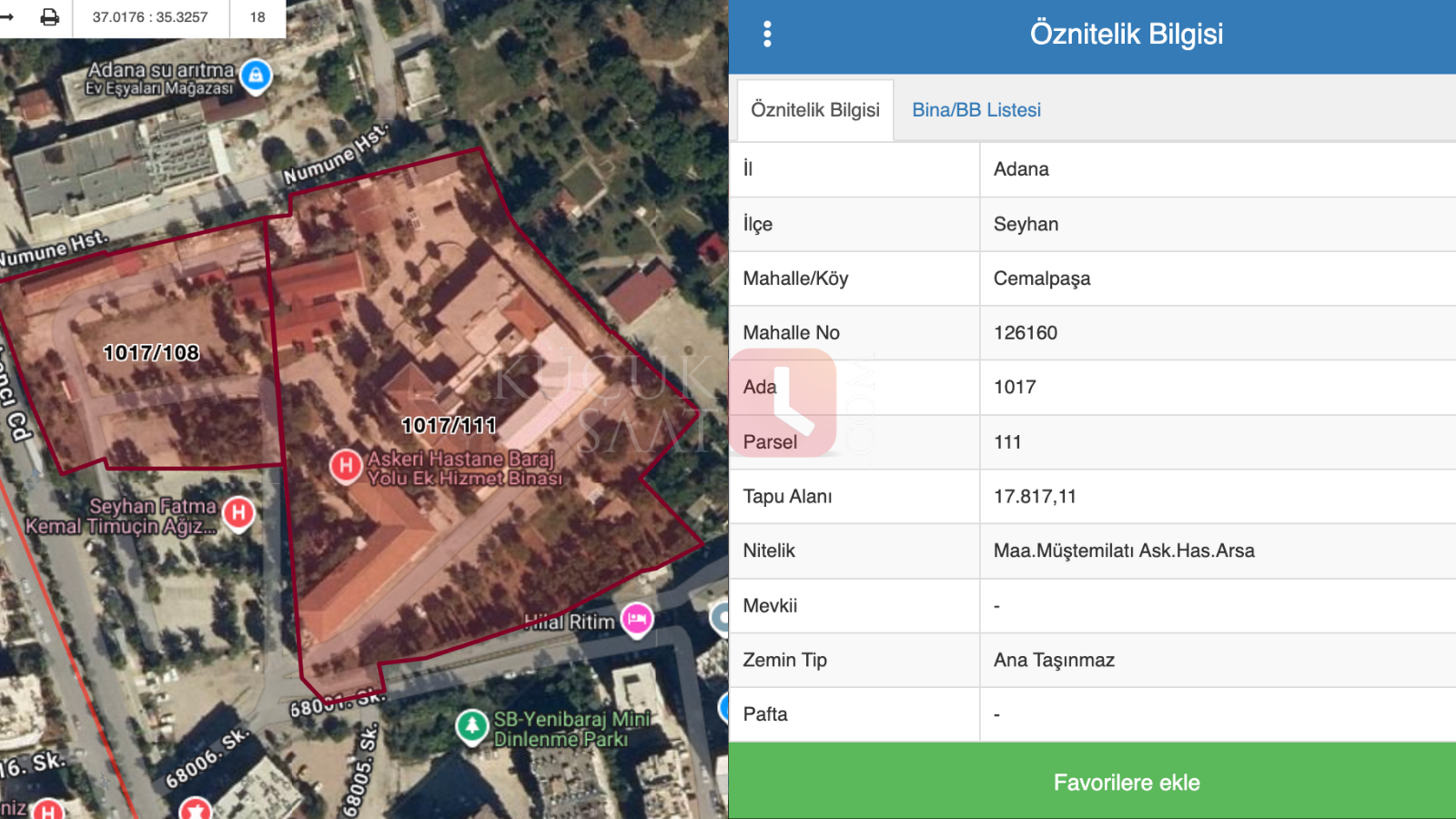Click the Mahalle No value 126160

point(1025,333)
